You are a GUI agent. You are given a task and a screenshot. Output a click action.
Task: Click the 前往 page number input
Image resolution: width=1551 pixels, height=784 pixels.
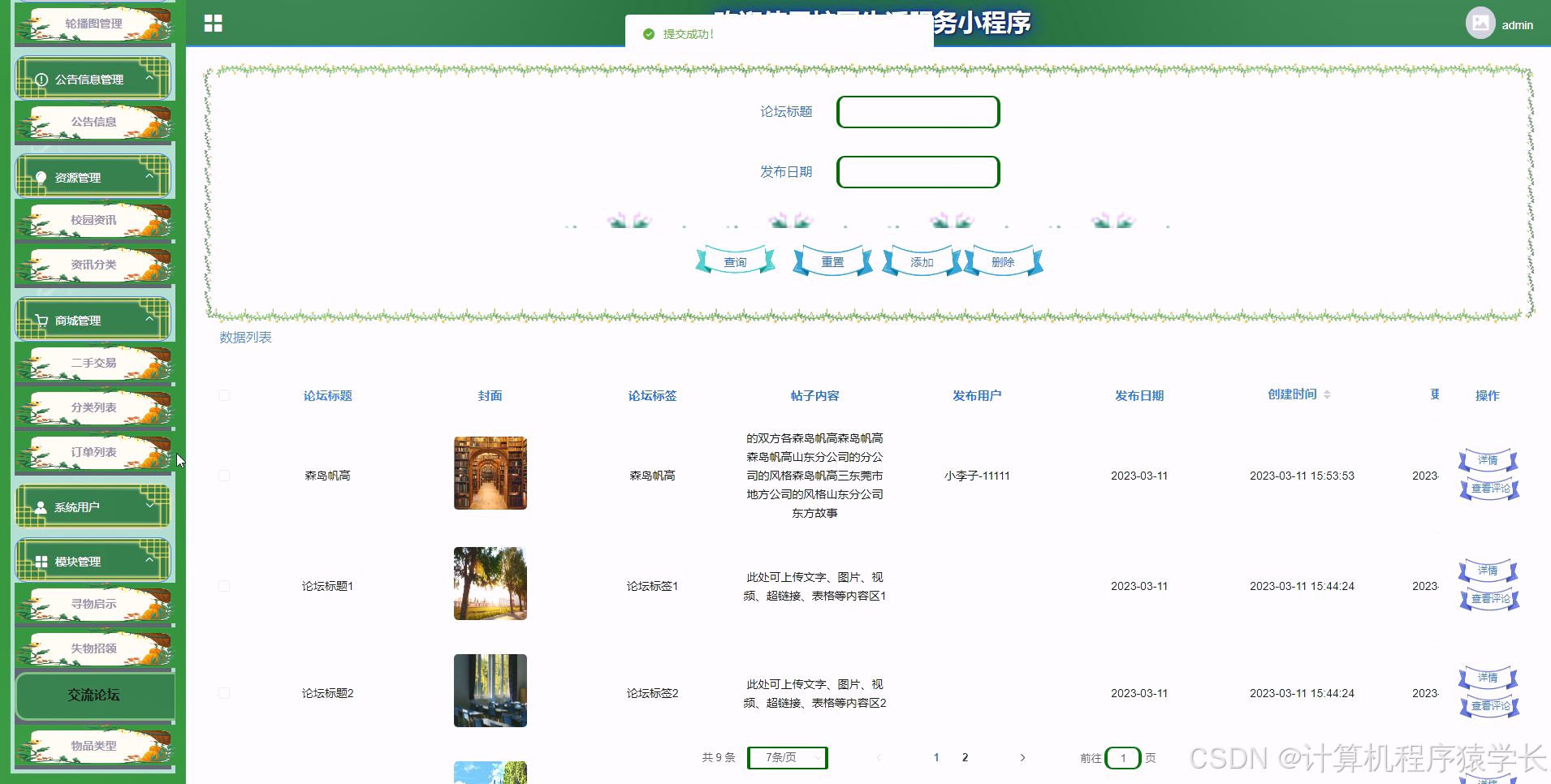click(1123, 758)
